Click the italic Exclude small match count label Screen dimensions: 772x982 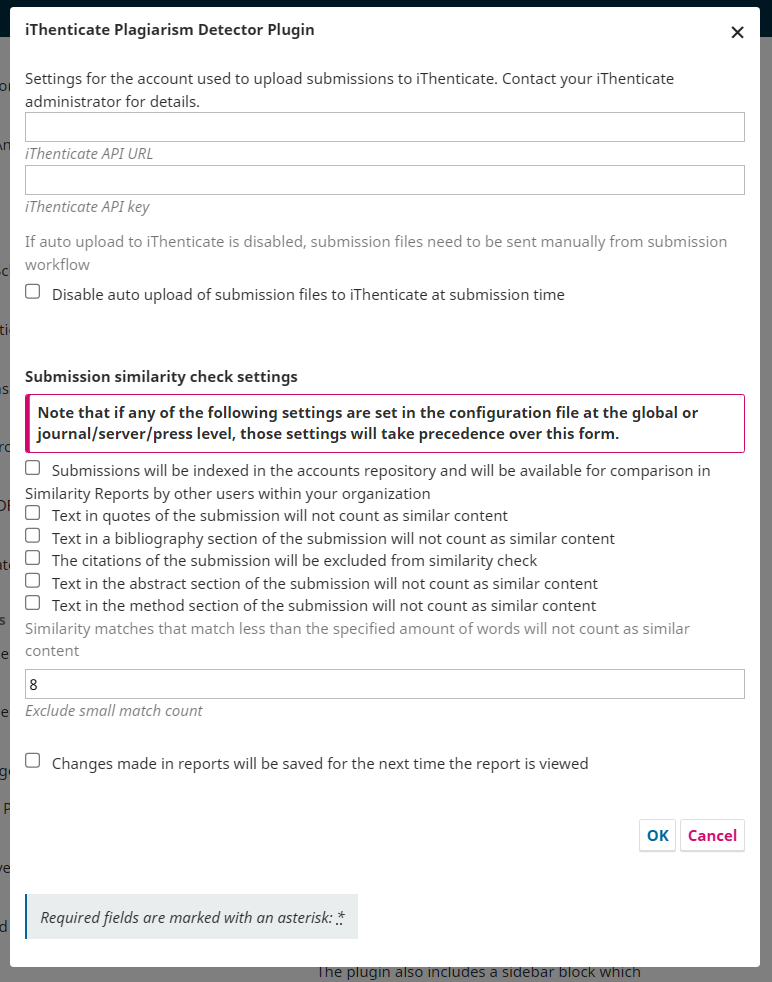point(114,711)
